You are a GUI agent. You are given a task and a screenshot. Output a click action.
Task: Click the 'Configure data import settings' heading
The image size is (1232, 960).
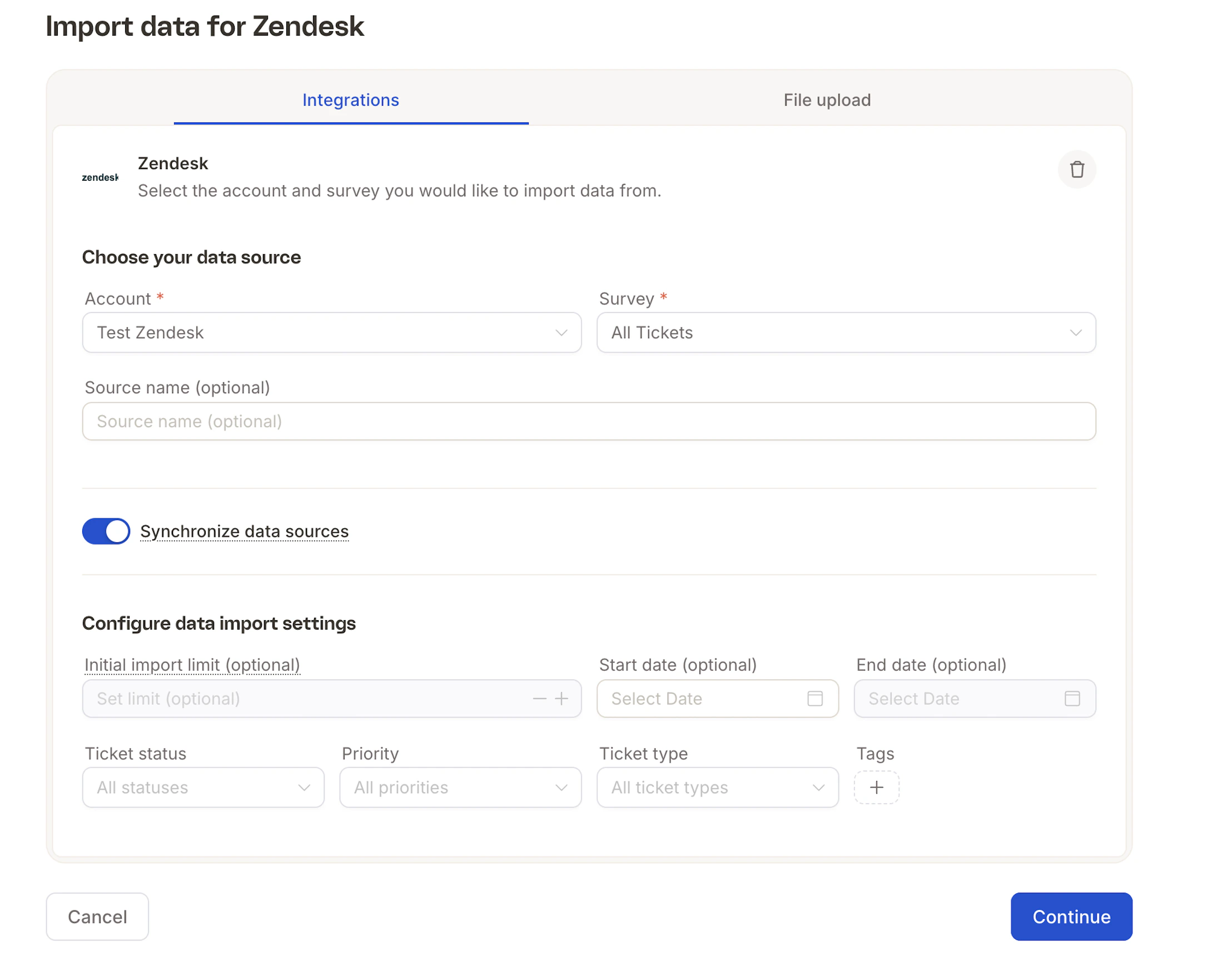[219, 623]
